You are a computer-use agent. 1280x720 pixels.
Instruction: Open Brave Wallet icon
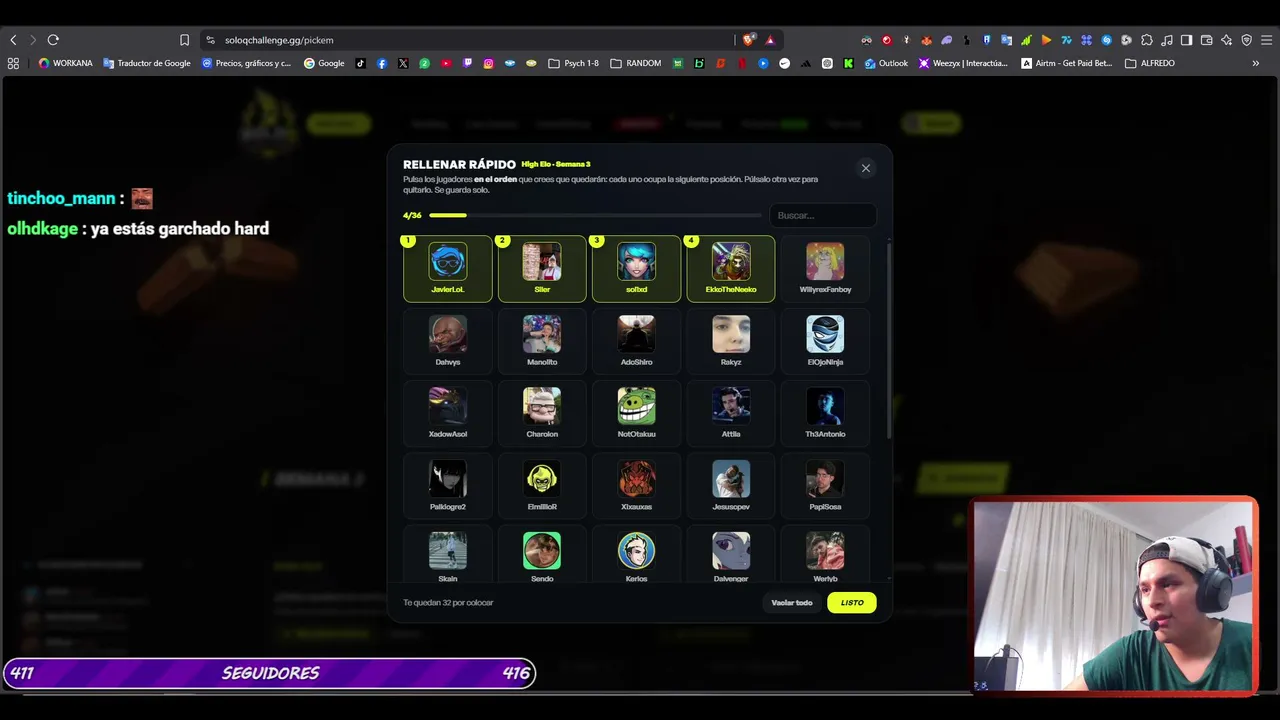click(1206, 40)
